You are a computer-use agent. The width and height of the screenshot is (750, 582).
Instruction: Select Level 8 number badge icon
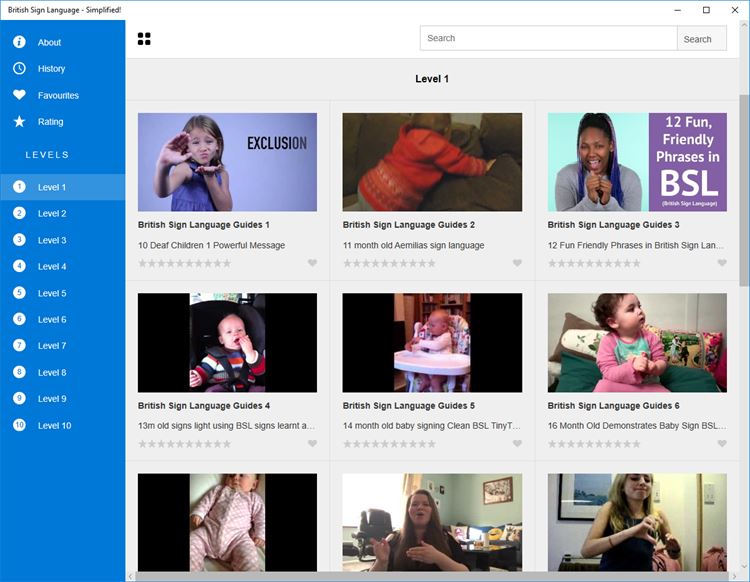[19, 372]
